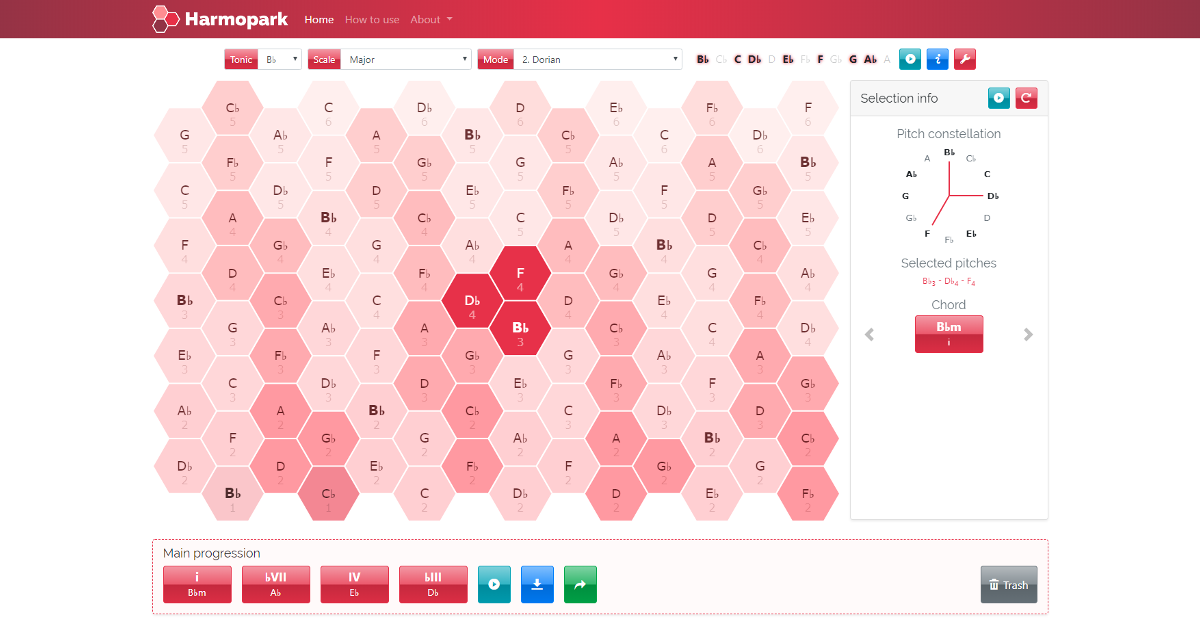Click the greyed Cb note in scale list
The height and width of the screenshot is (630, 1200).
tap(721, 59)
